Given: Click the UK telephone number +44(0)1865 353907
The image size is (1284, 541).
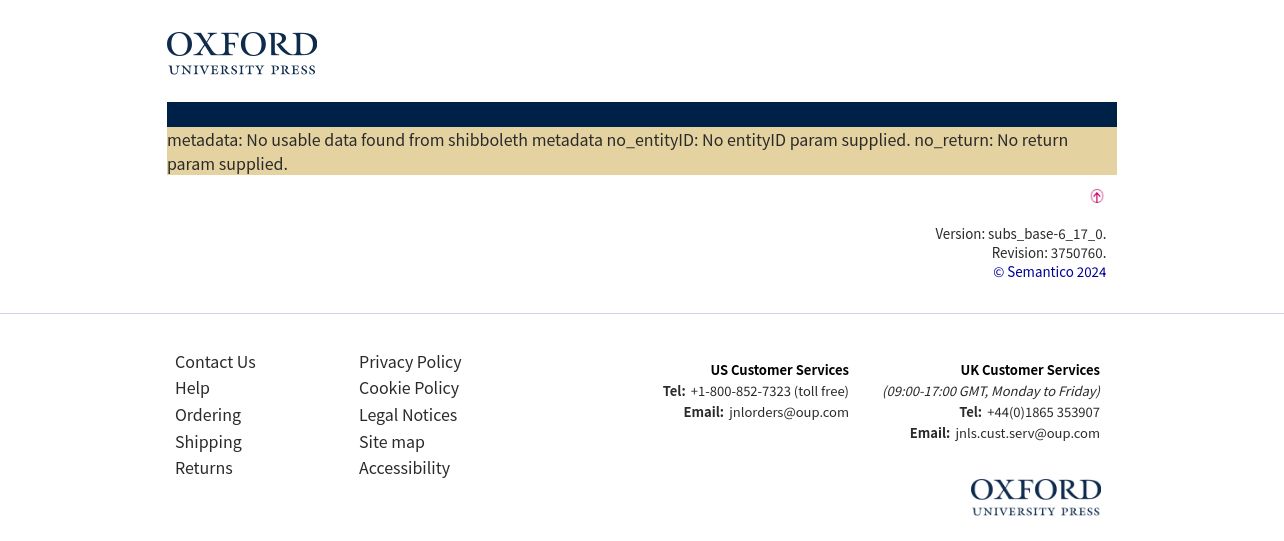Looking at the screenshot, I should pos(1043,412).
